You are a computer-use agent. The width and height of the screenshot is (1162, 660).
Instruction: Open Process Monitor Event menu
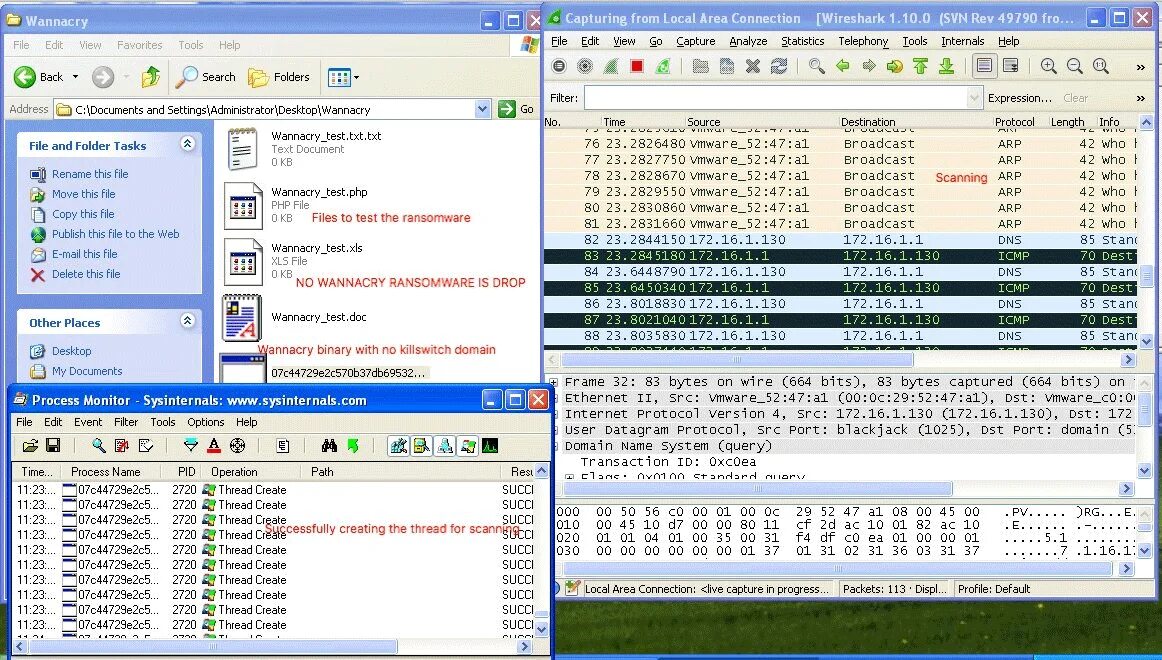coord(87,422)
